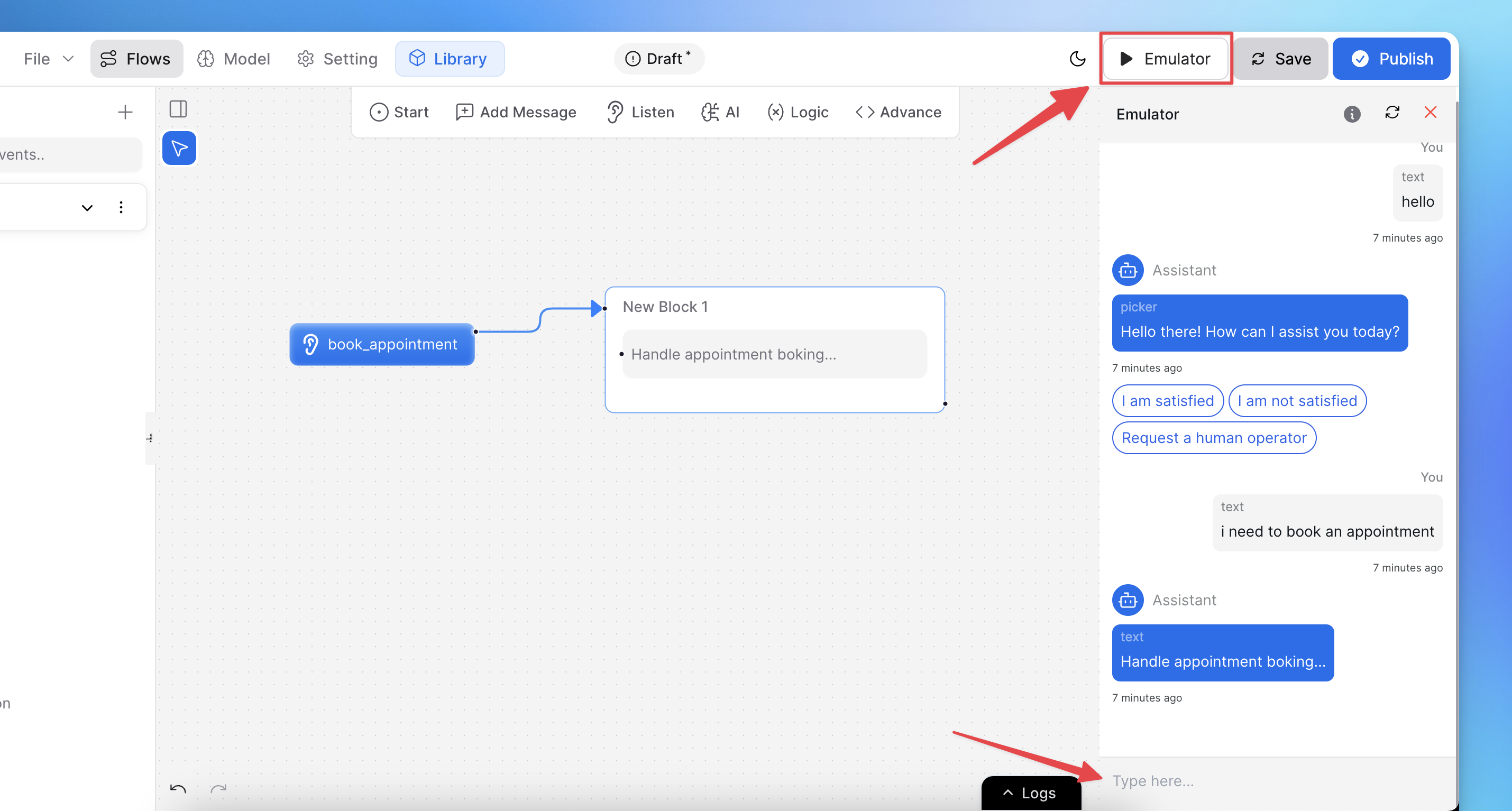Close the Emulator panel
The image size is (1512, 811).
[1431, 112]
